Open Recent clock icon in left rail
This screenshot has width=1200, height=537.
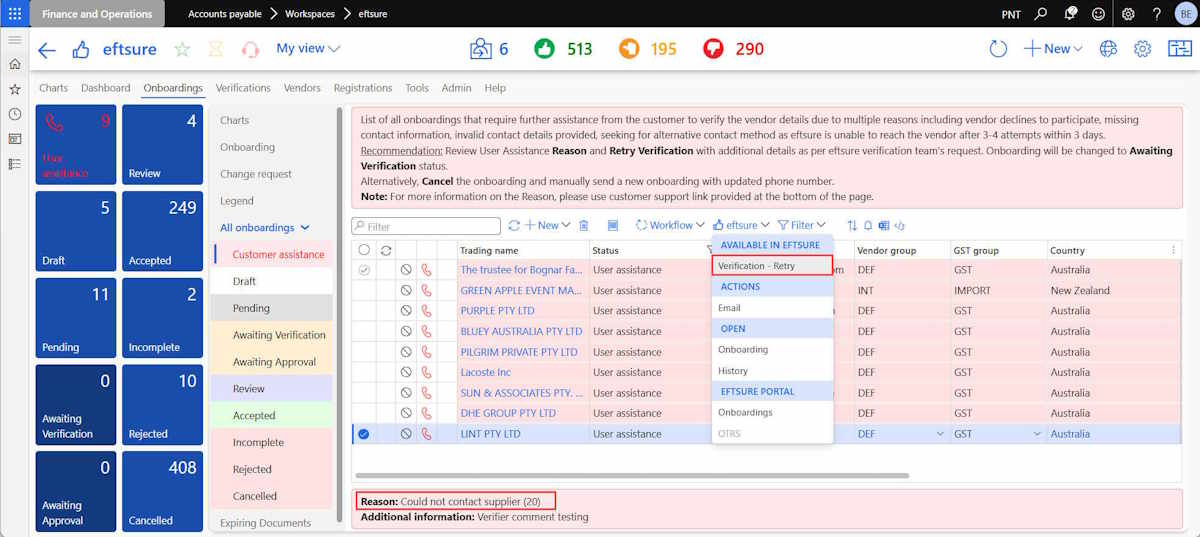pyautogui.click(x=14, y=114)
